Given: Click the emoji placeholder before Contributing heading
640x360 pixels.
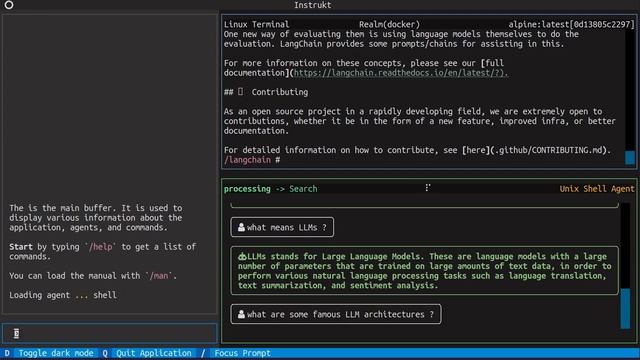Looking at the screenshot, I should click(240, 92).
